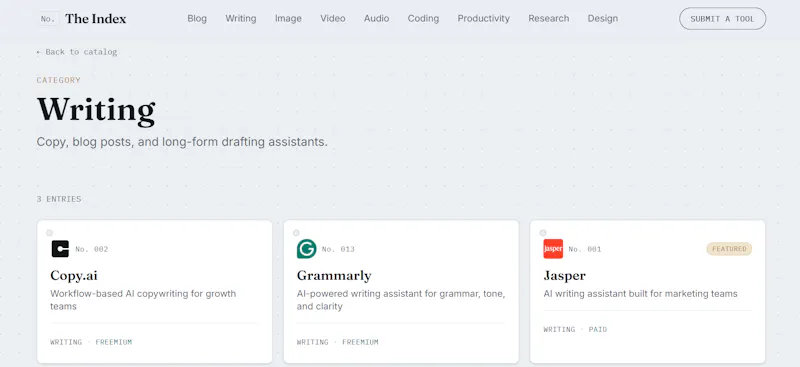Click the No. logo box in header
The image size is (800, 367).
click(49, 19)
